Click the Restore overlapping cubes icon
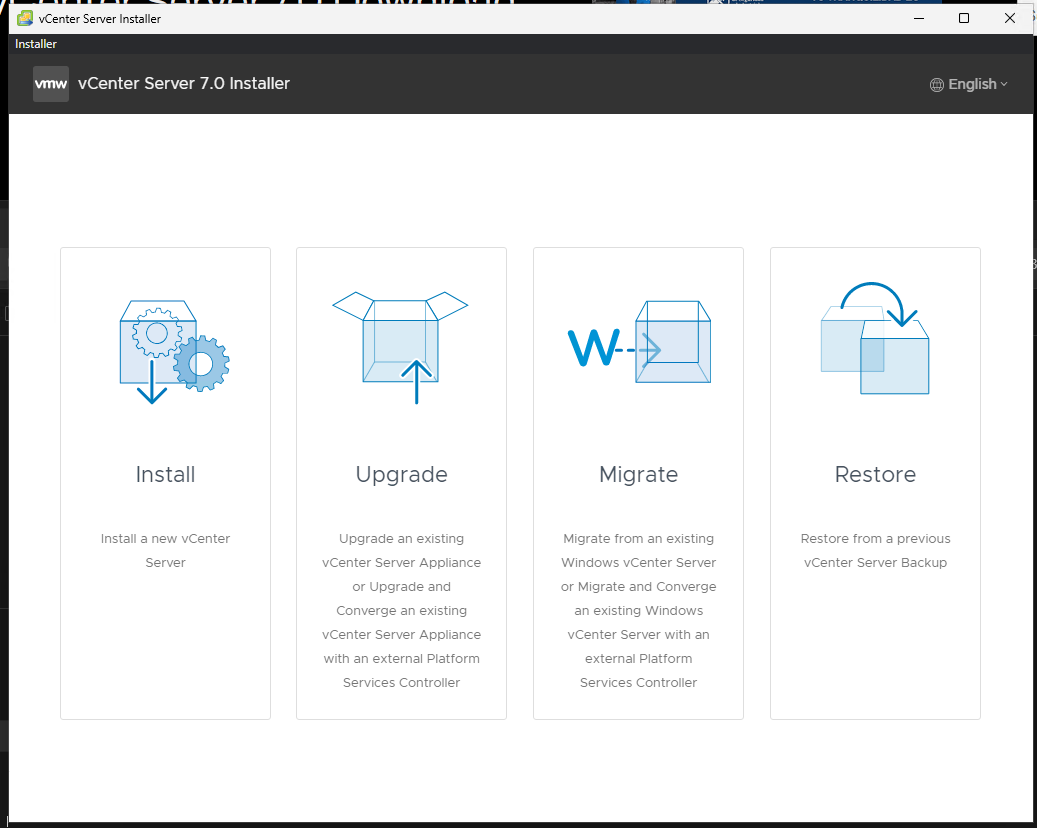Screen dimensions: 1037x828 [x=875, y=339]
